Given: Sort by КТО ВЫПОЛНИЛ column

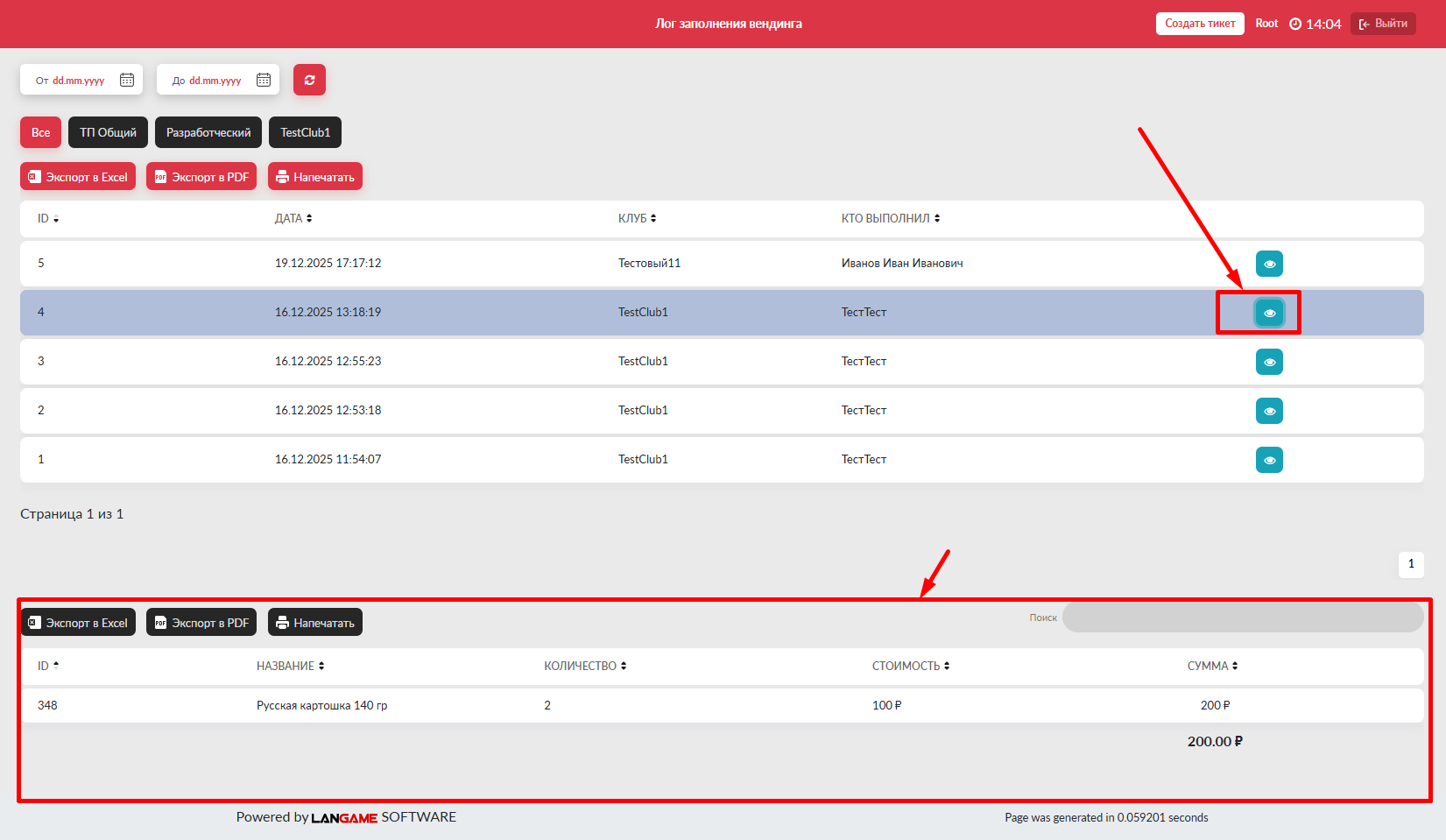Looking at the screenshot, I should pyautogui.click(x=891, y=218).
